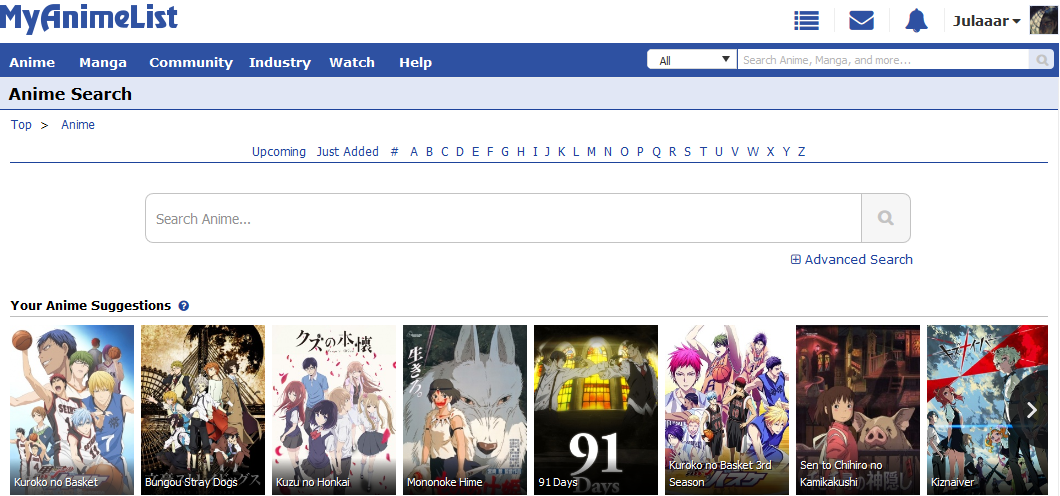Open Kuzu no Honkai suggestion thumbnail
This screenshot has width=1060, height=496.
[334, 410]
